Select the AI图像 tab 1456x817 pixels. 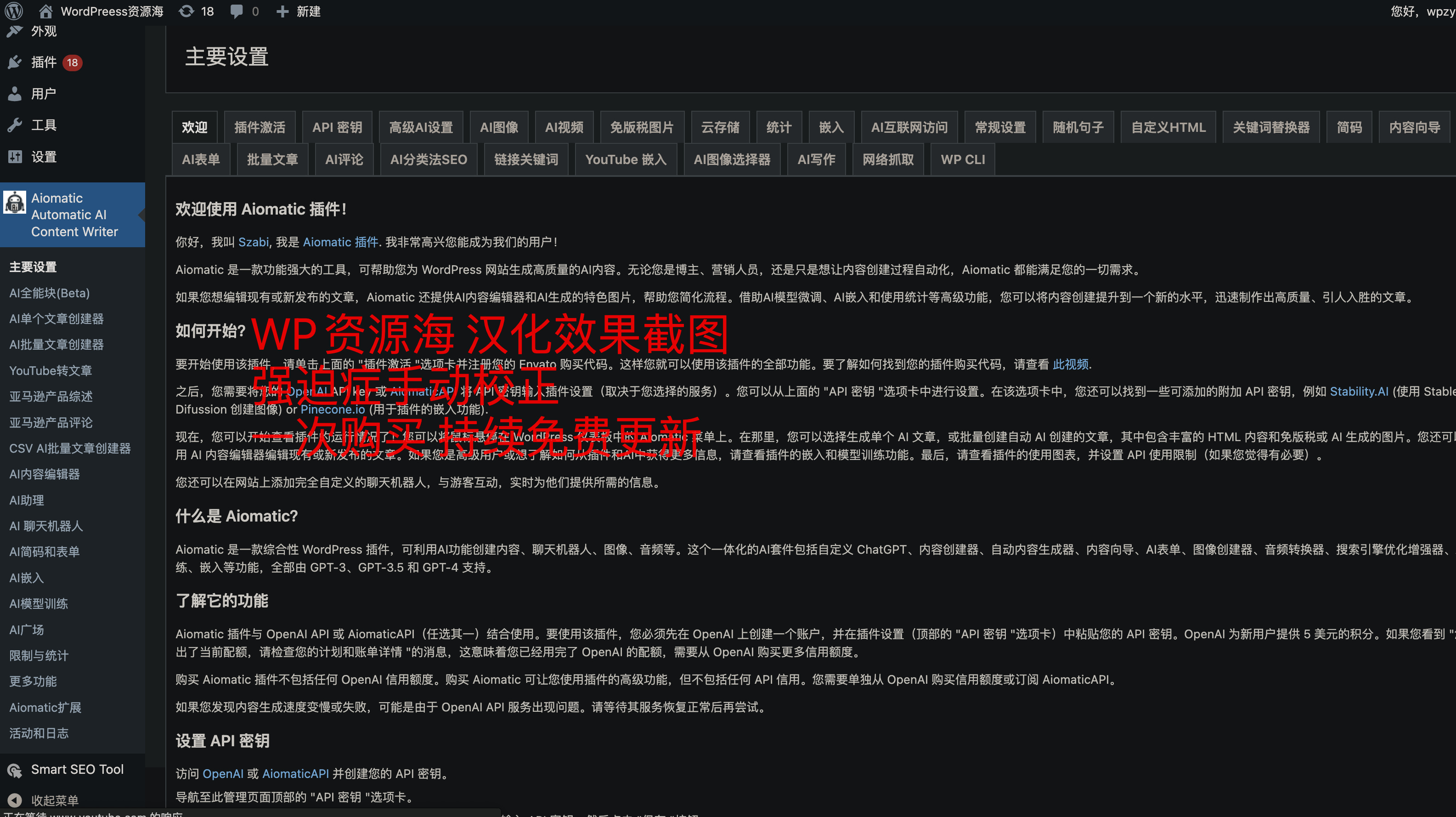(x=499, y=127)
